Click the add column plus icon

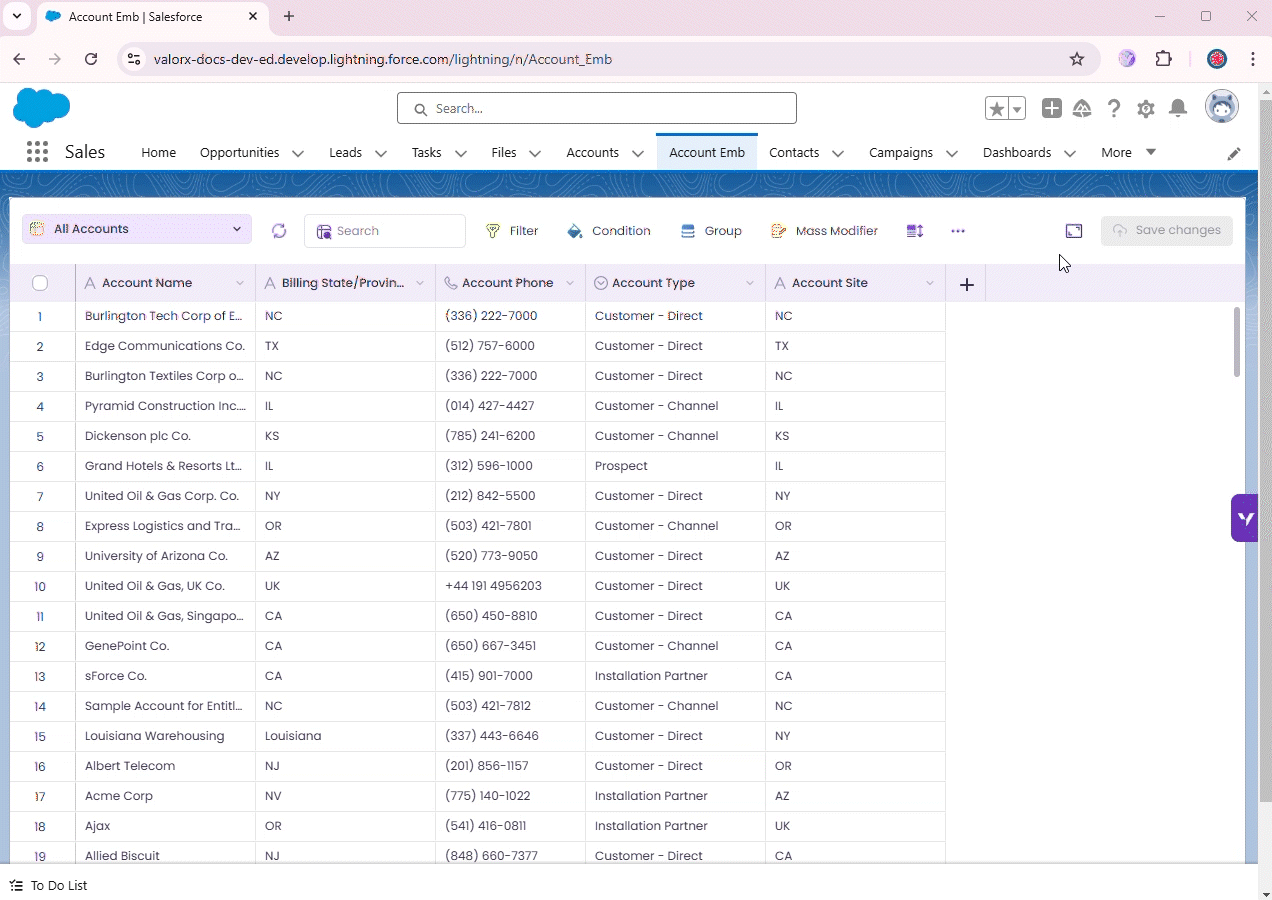966,284
